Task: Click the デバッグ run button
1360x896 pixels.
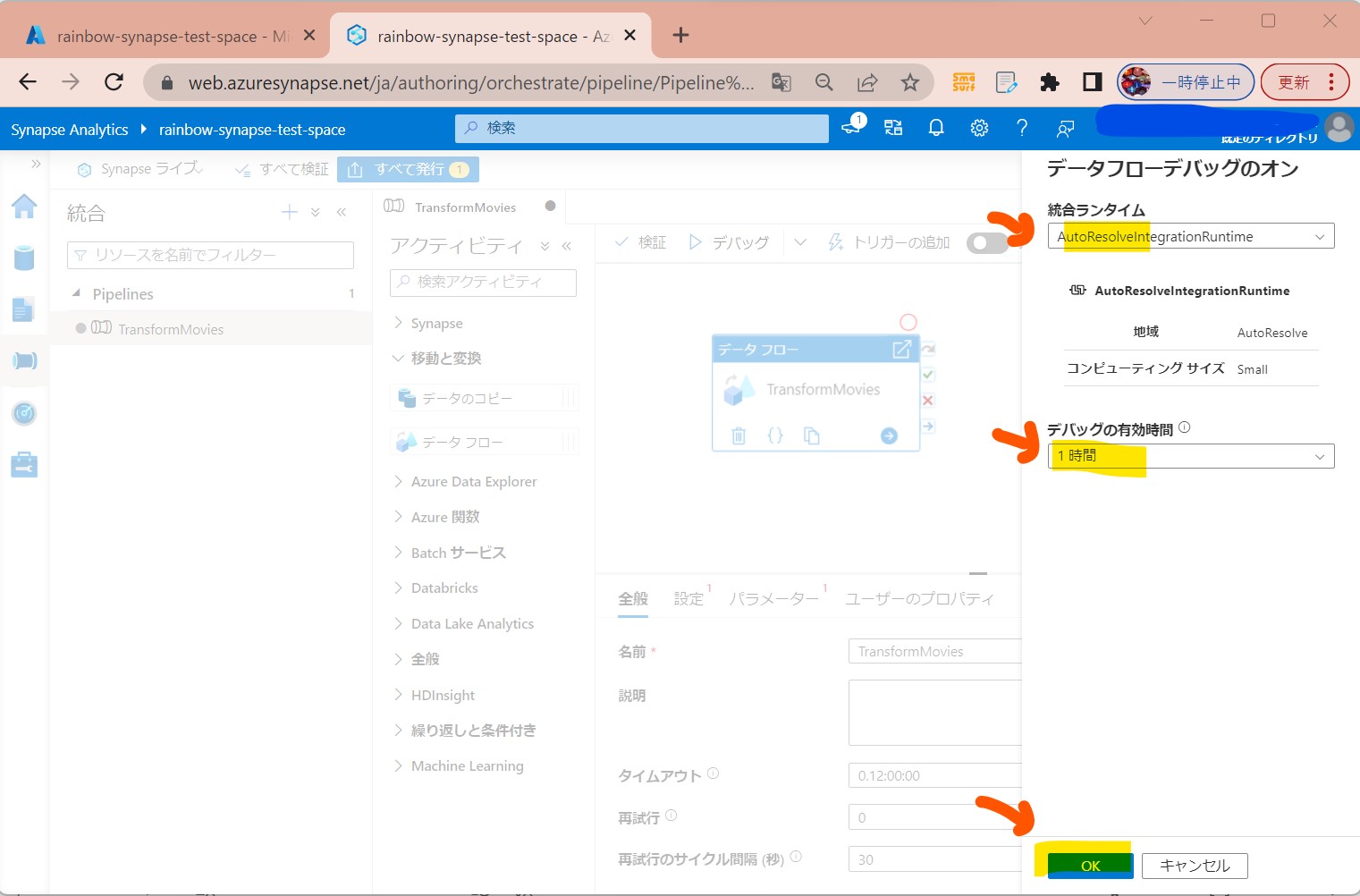Action: pos(729,242)
